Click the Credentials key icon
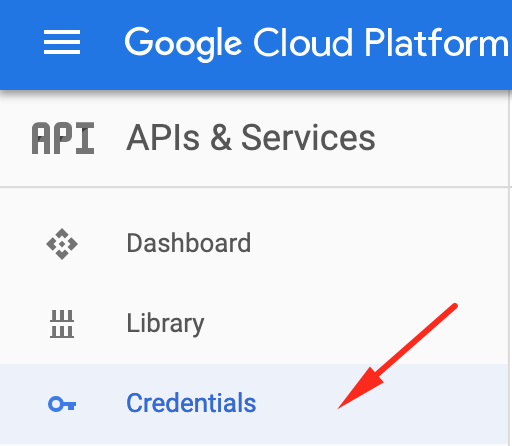 point(62,404)
